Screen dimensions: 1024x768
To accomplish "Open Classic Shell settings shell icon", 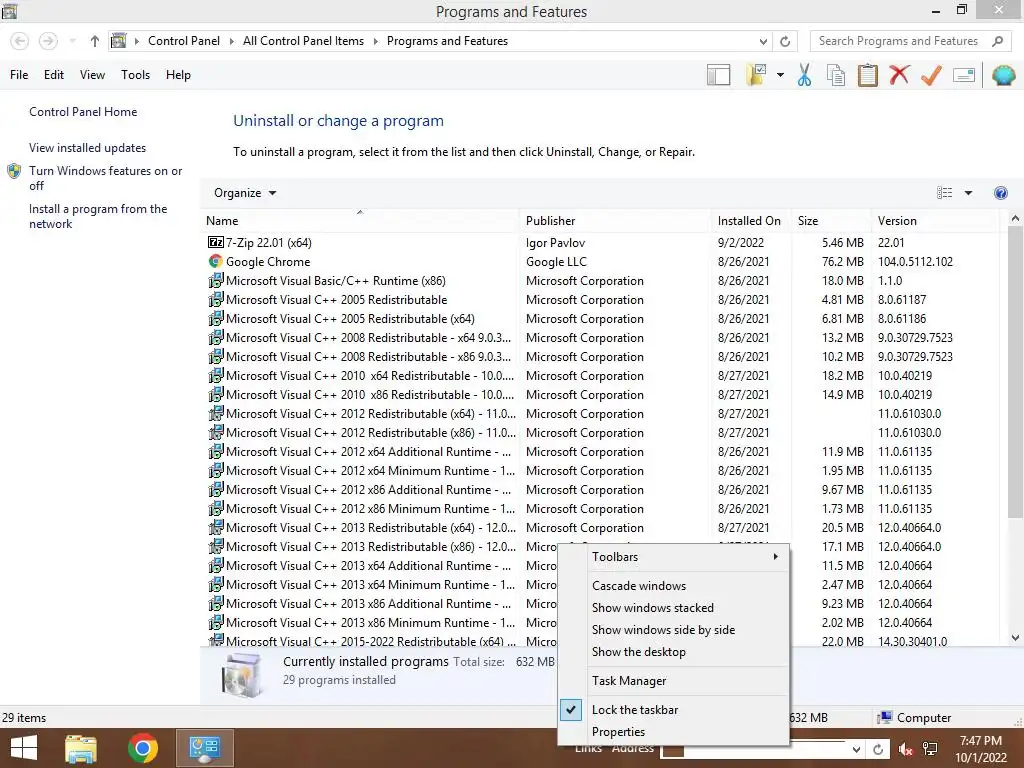I will 1003,75.
